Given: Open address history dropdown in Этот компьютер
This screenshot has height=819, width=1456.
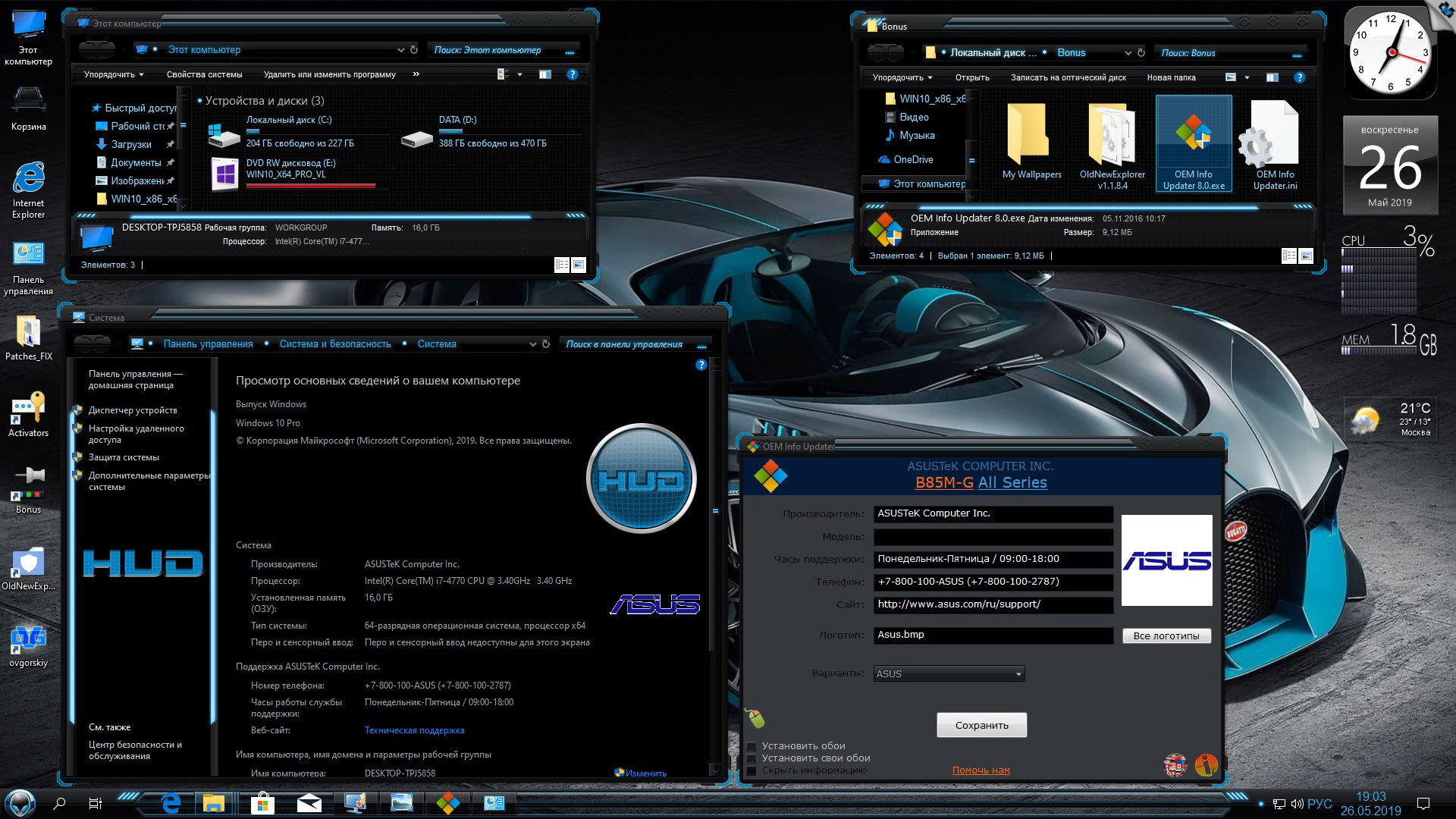Looking at the screenshot, I should pyautogui.click(x=400, y=50).
